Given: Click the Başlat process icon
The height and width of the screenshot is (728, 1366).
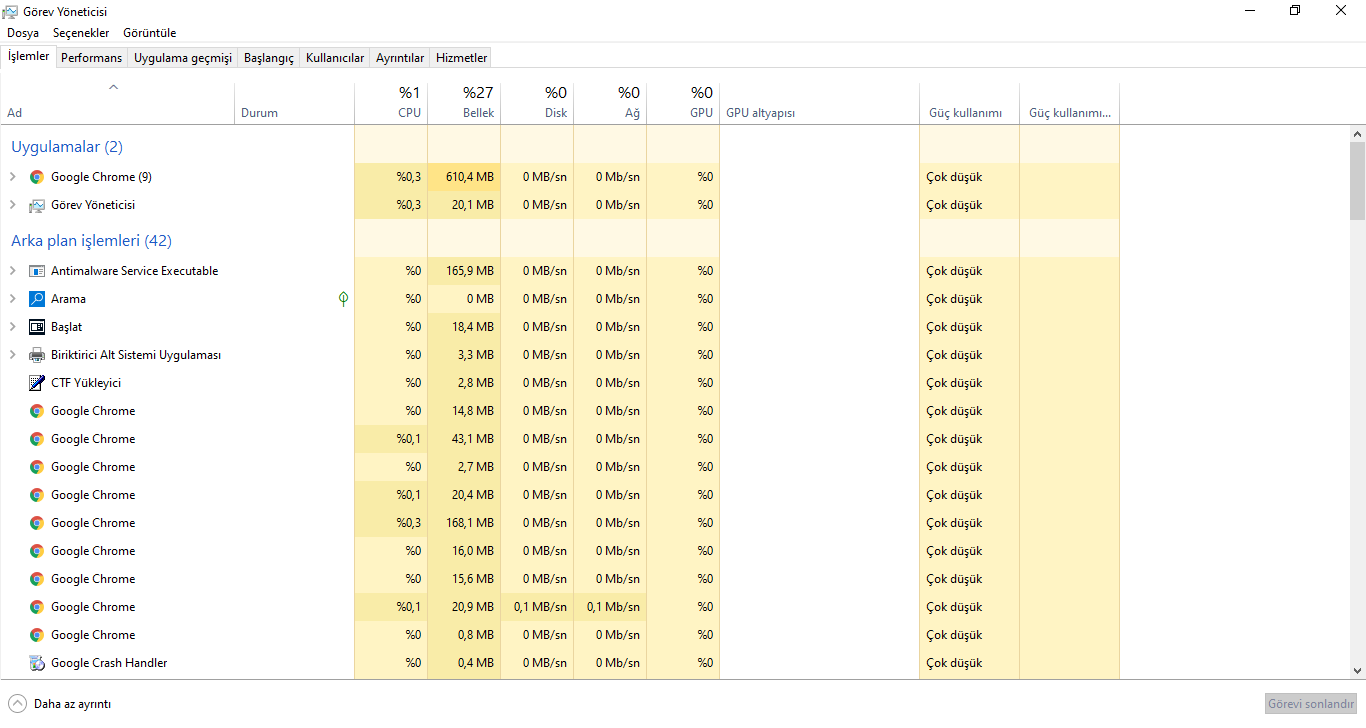Looking at the screenshot, I should (x=37, y=327).
